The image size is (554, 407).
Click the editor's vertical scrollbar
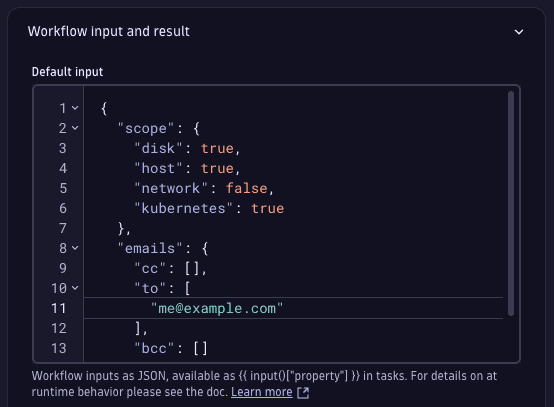pos(511,203)
